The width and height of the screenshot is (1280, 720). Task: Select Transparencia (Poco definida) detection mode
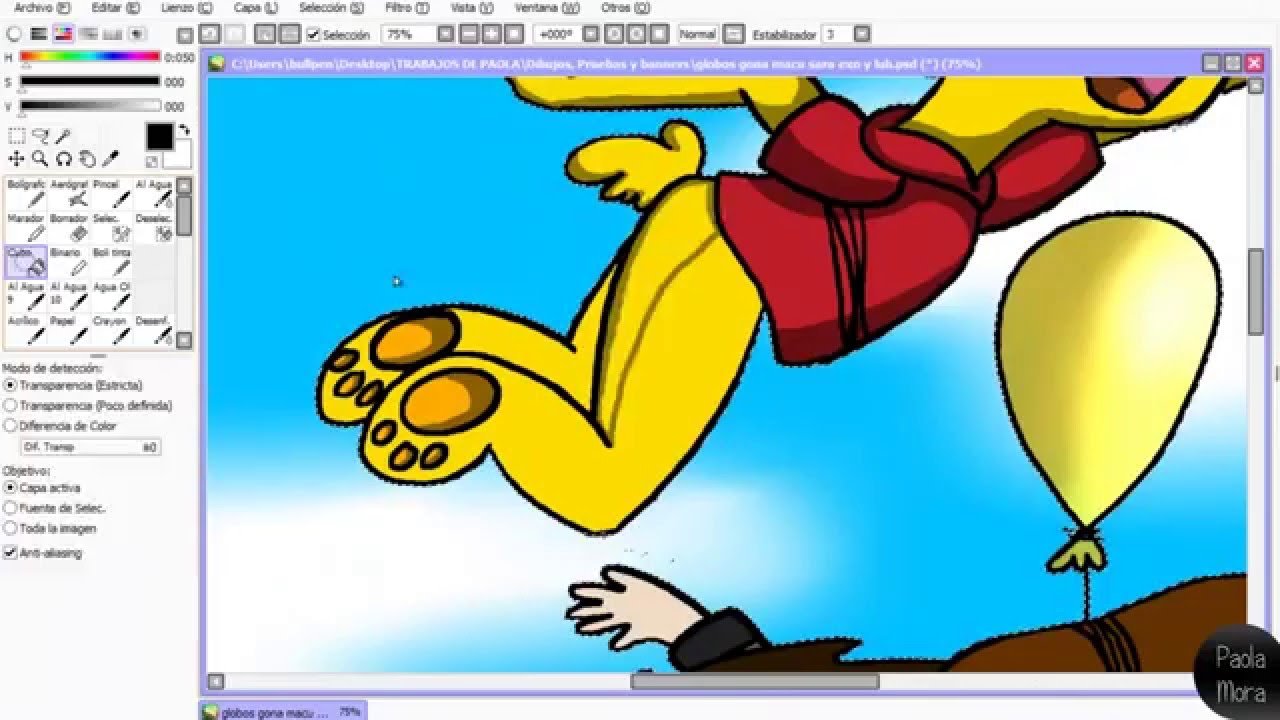pyautogui.click(x=88, y=405)
